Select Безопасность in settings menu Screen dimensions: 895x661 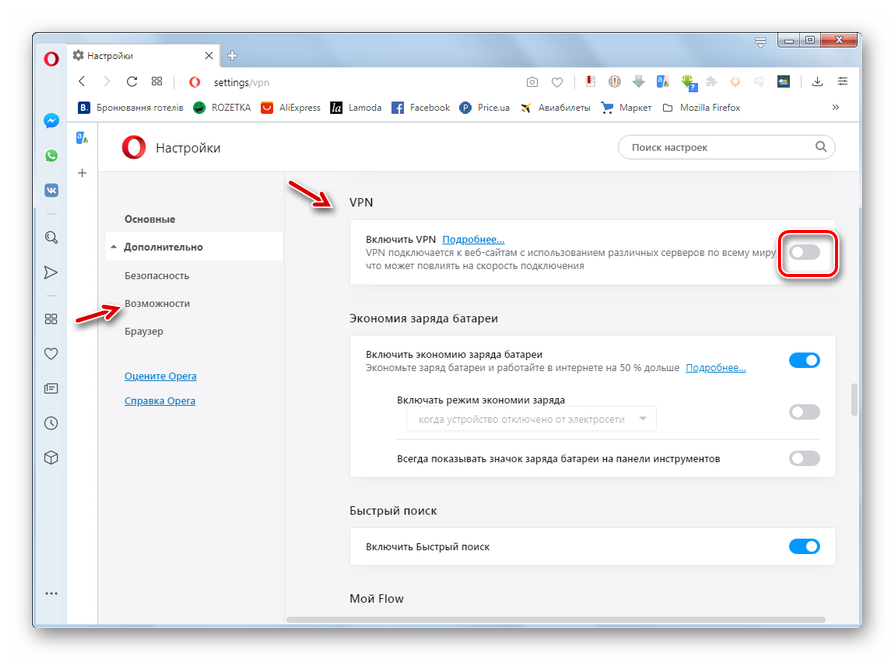click(x=157, y=276)
